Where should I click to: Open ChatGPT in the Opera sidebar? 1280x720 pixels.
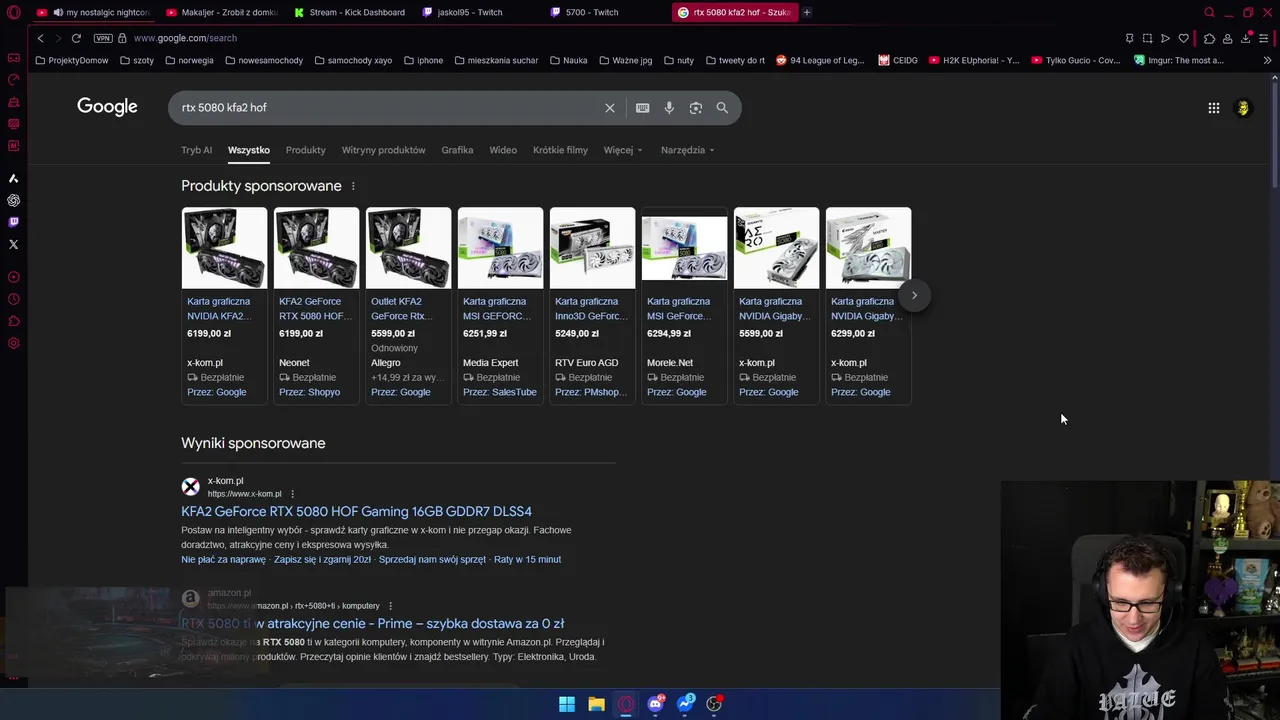click(13, 200)
